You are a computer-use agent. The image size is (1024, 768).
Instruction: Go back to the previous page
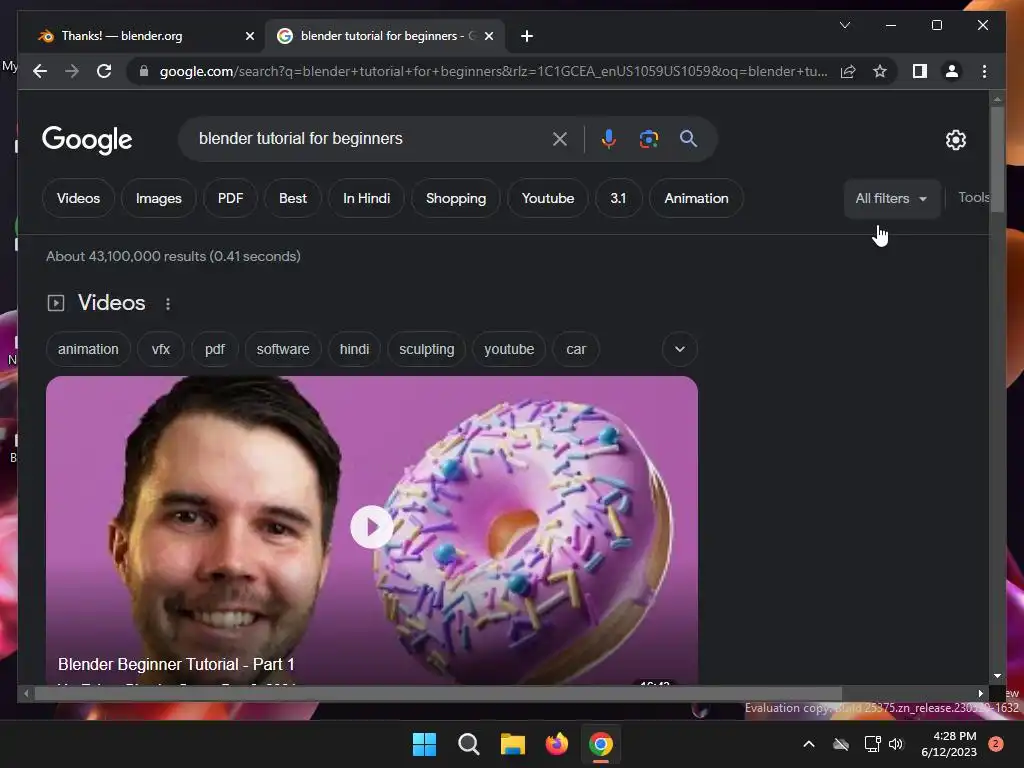[x=40, y=71]
